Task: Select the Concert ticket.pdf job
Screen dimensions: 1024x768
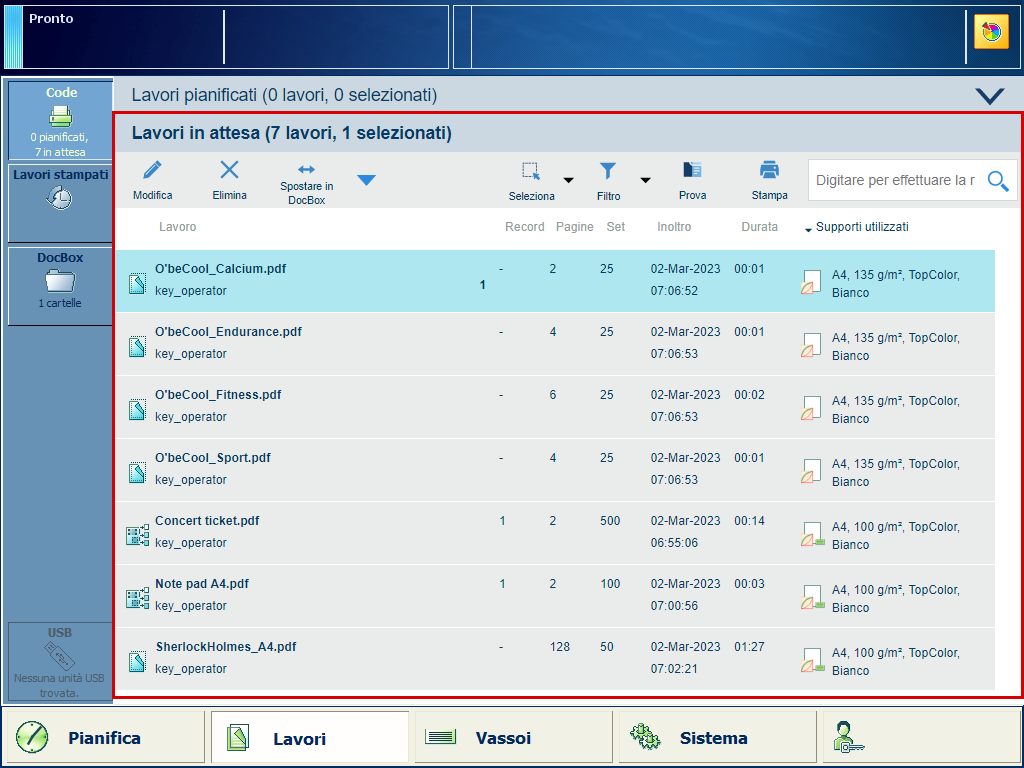Action: [555, 533]
